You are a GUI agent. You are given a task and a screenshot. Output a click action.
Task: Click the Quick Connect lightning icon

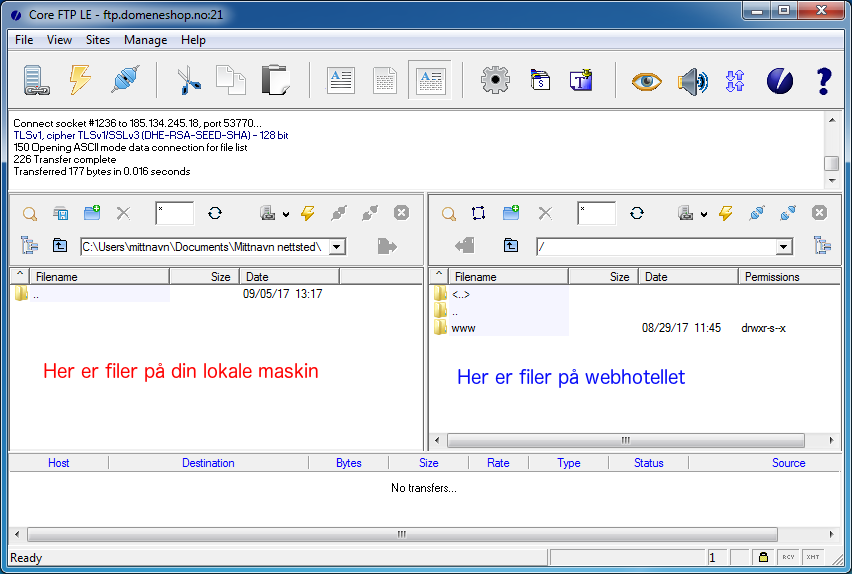tap(80, 80)
